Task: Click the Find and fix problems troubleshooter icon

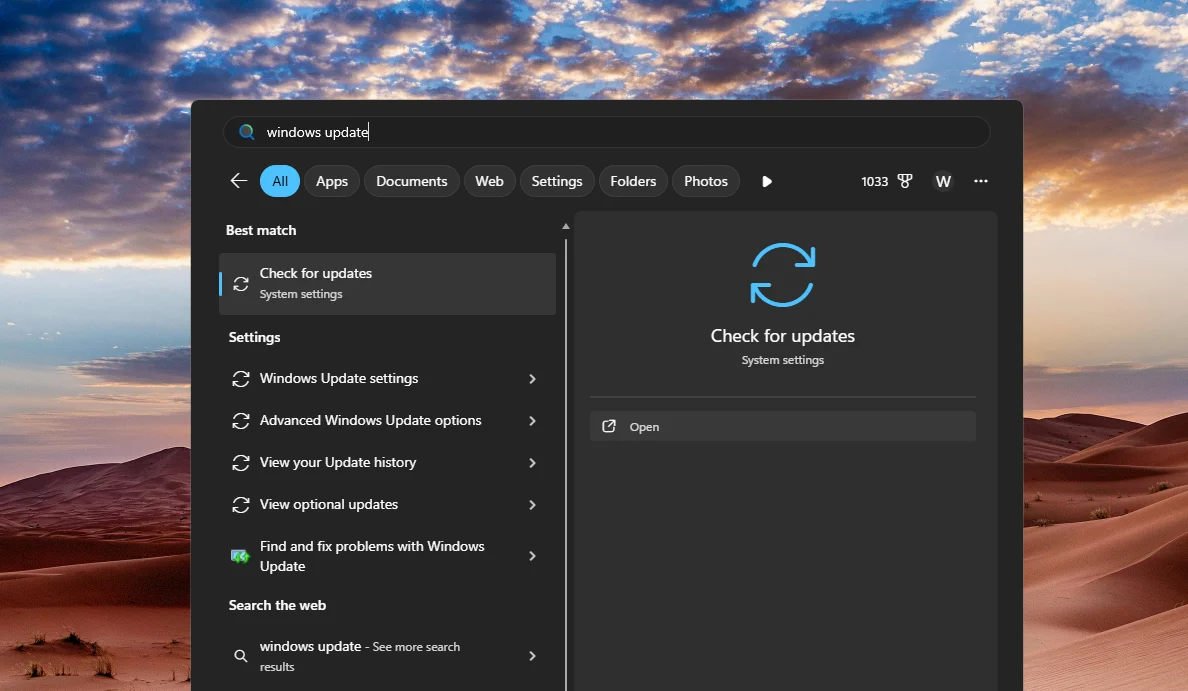Action: point(240,556)
